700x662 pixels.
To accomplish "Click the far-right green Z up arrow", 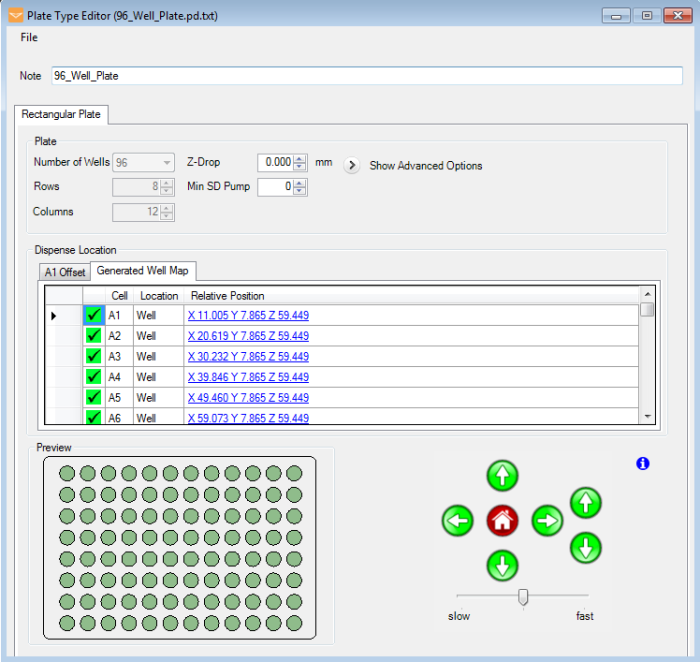I will pos(585,502).
